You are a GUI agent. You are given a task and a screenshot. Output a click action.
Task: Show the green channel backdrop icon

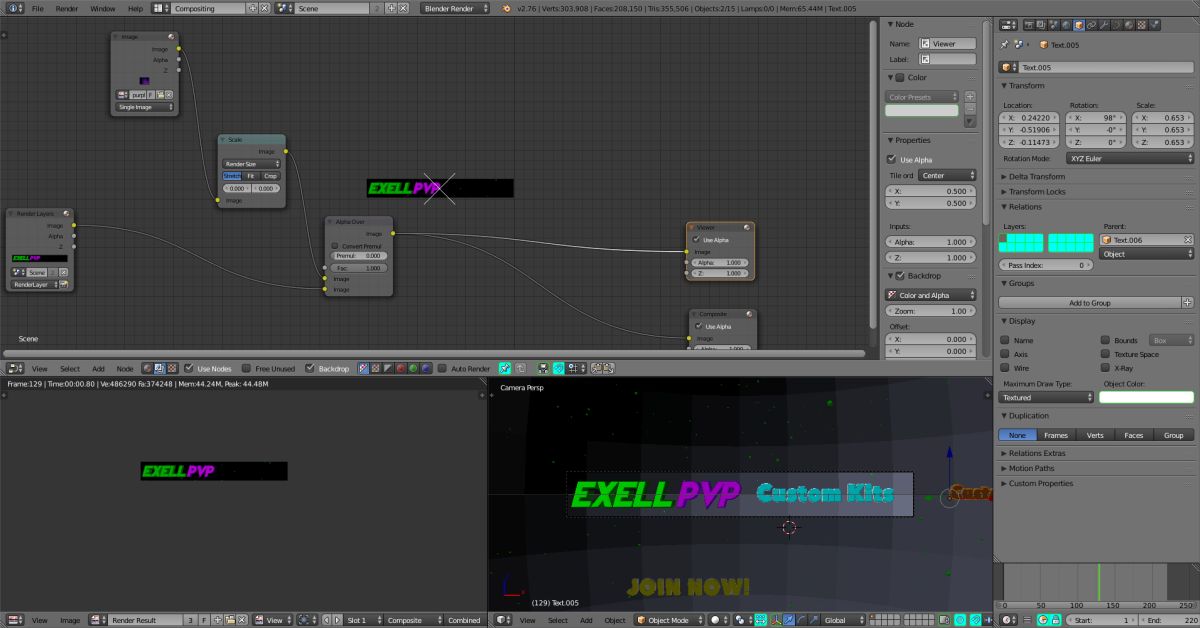tap(413, 368)
